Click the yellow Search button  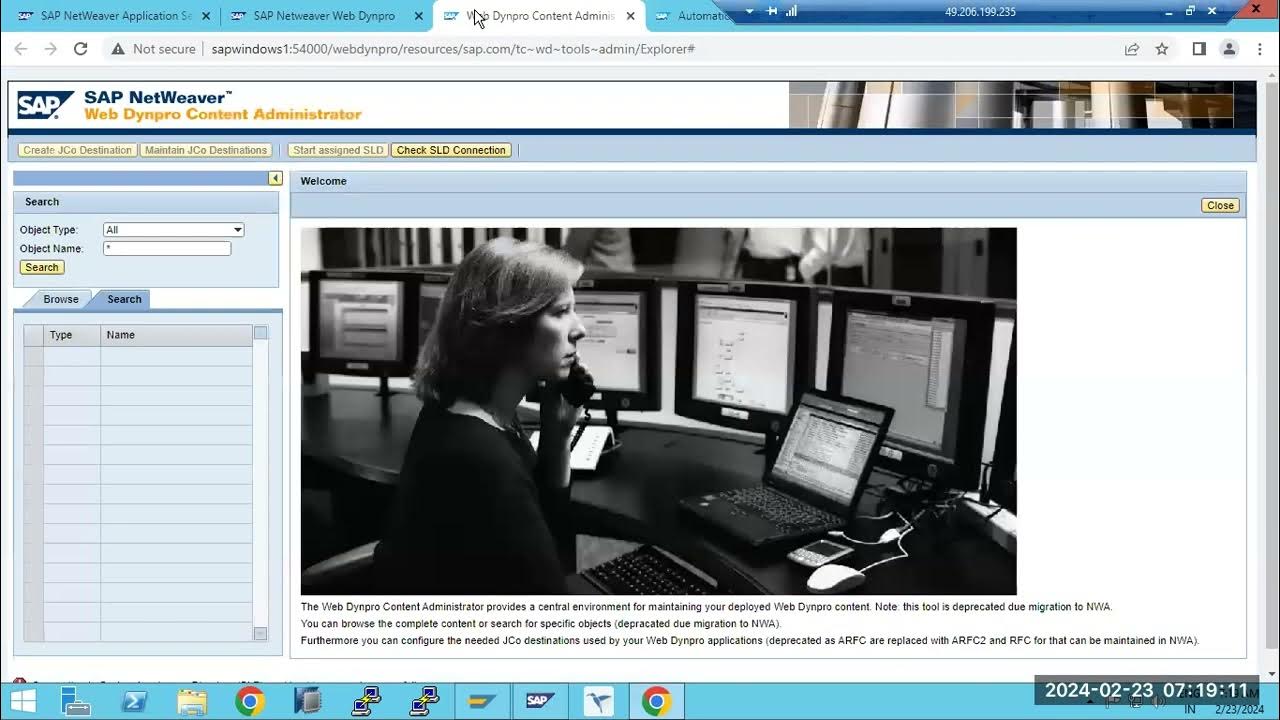click(x=42, y=267)
